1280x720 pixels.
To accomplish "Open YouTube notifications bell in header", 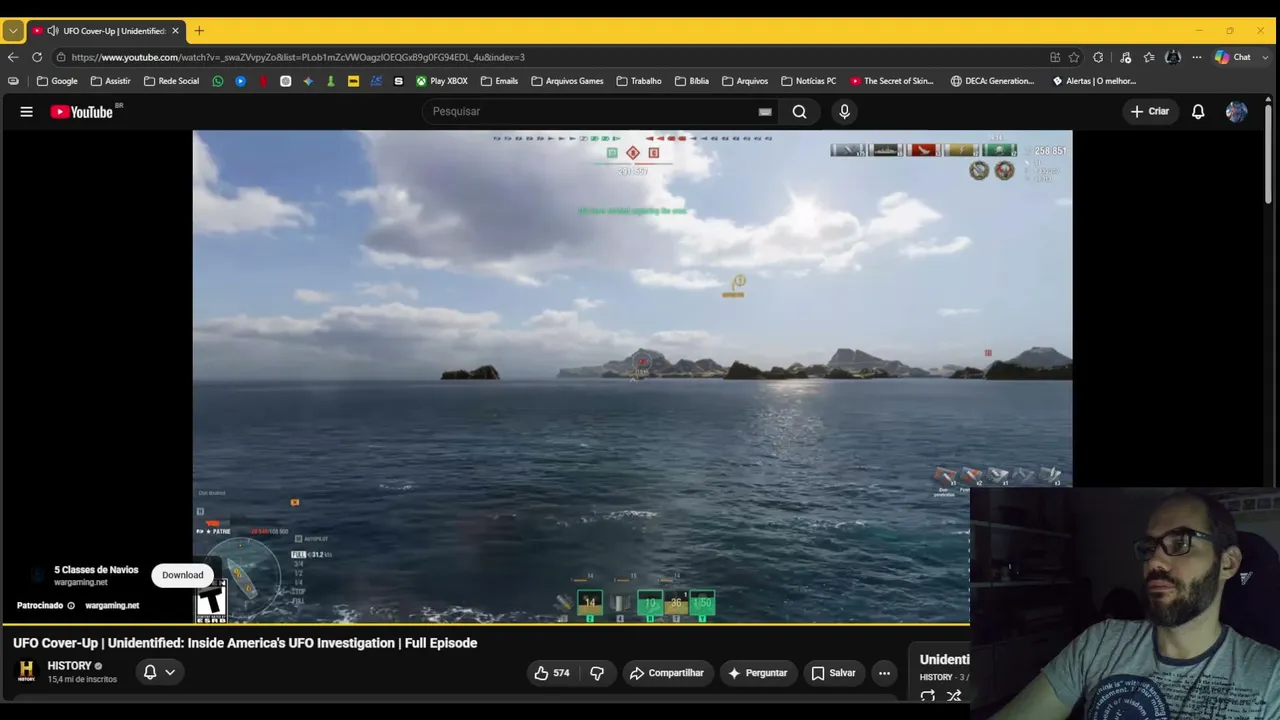I will click(1198, 112).
